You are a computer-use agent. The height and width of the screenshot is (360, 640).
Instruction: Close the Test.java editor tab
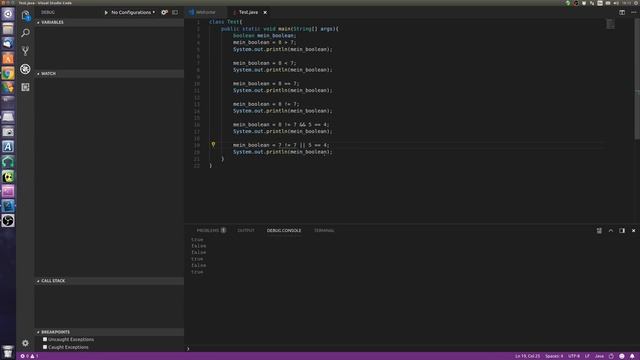click(265, 12)
